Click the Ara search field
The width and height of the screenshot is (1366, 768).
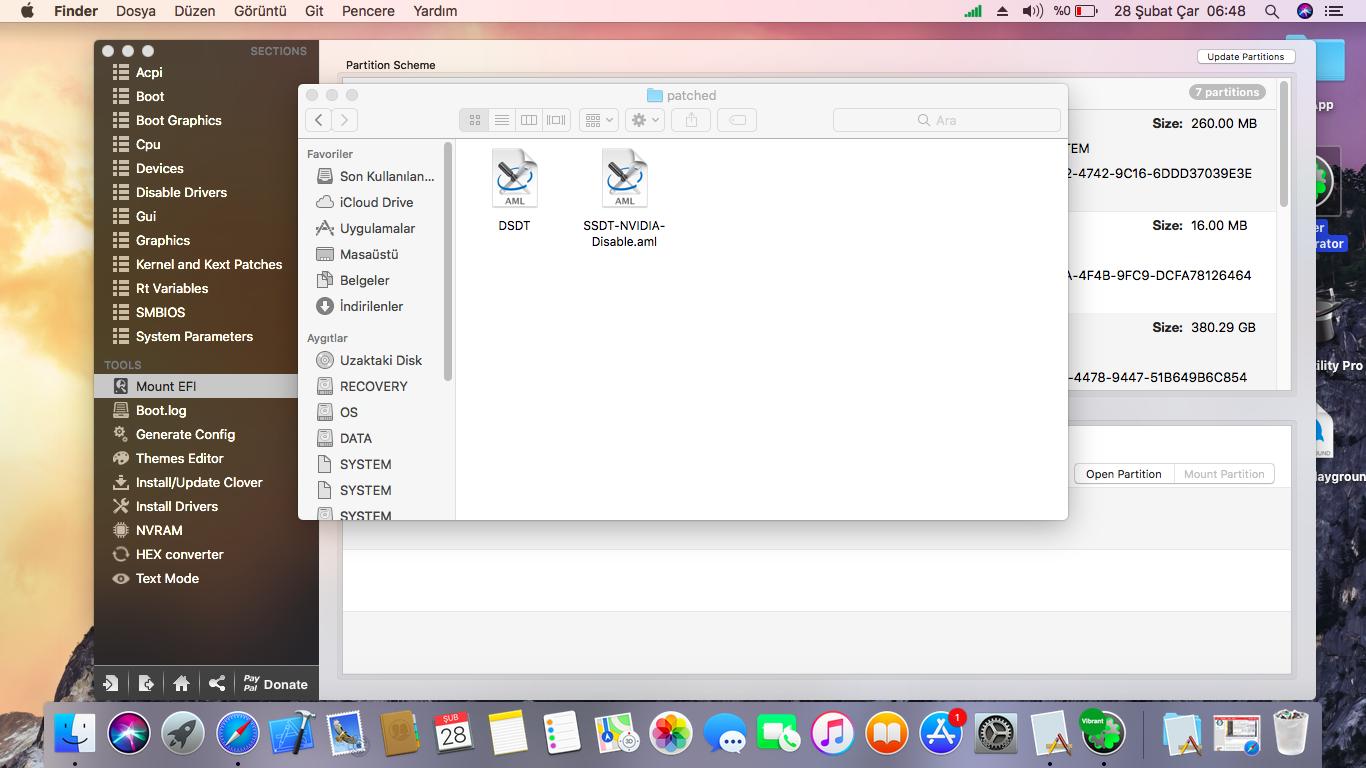[x=946, y=120]
